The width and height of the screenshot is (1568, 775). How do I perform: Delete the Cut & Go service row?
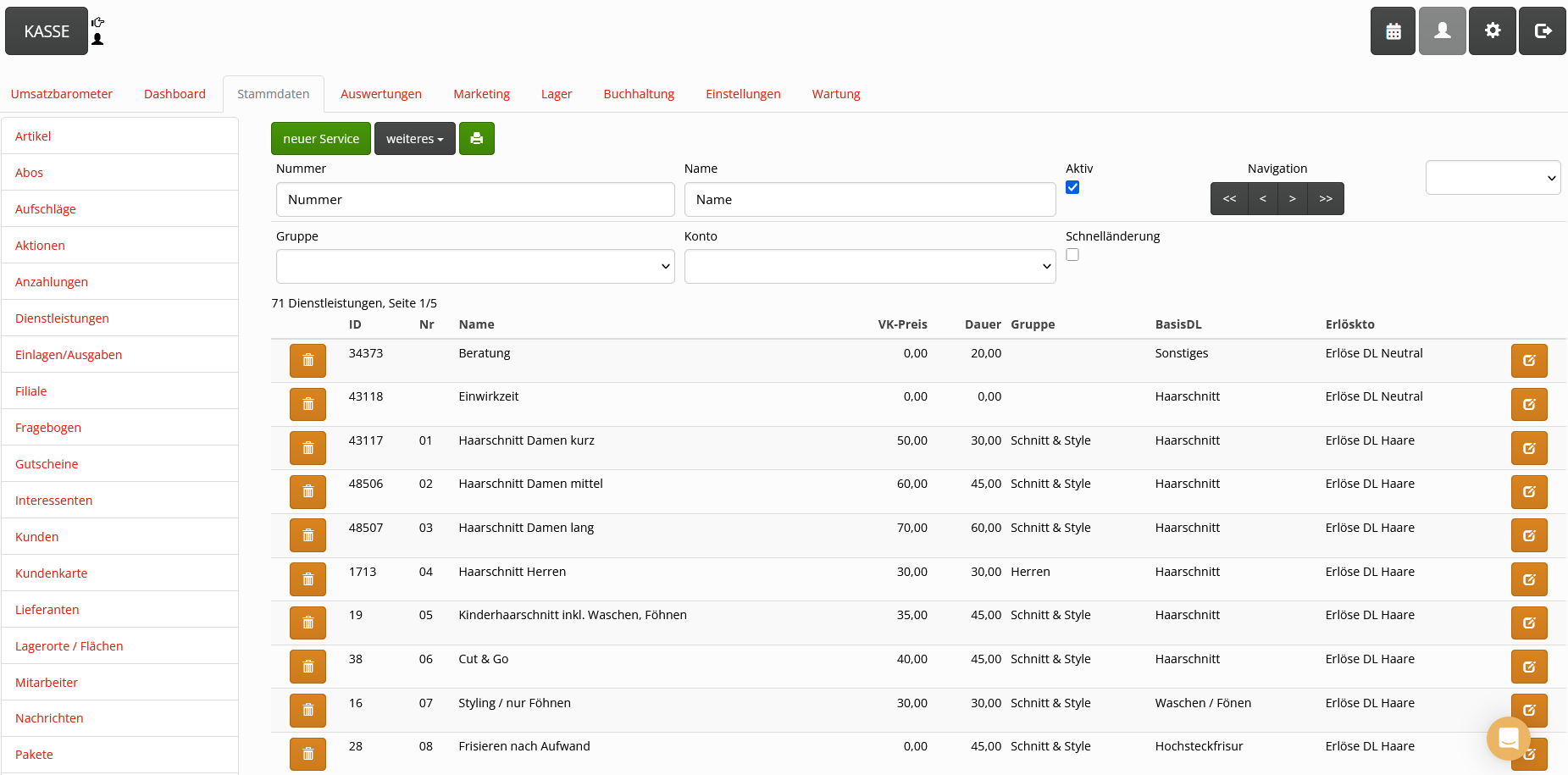pos(308,667)
